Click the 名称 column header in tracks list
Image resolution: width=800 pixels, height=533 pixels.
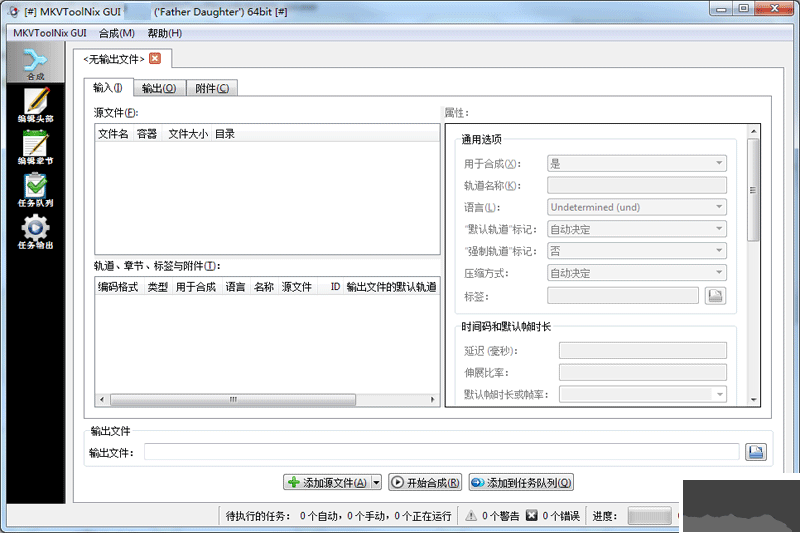(264, 287)
